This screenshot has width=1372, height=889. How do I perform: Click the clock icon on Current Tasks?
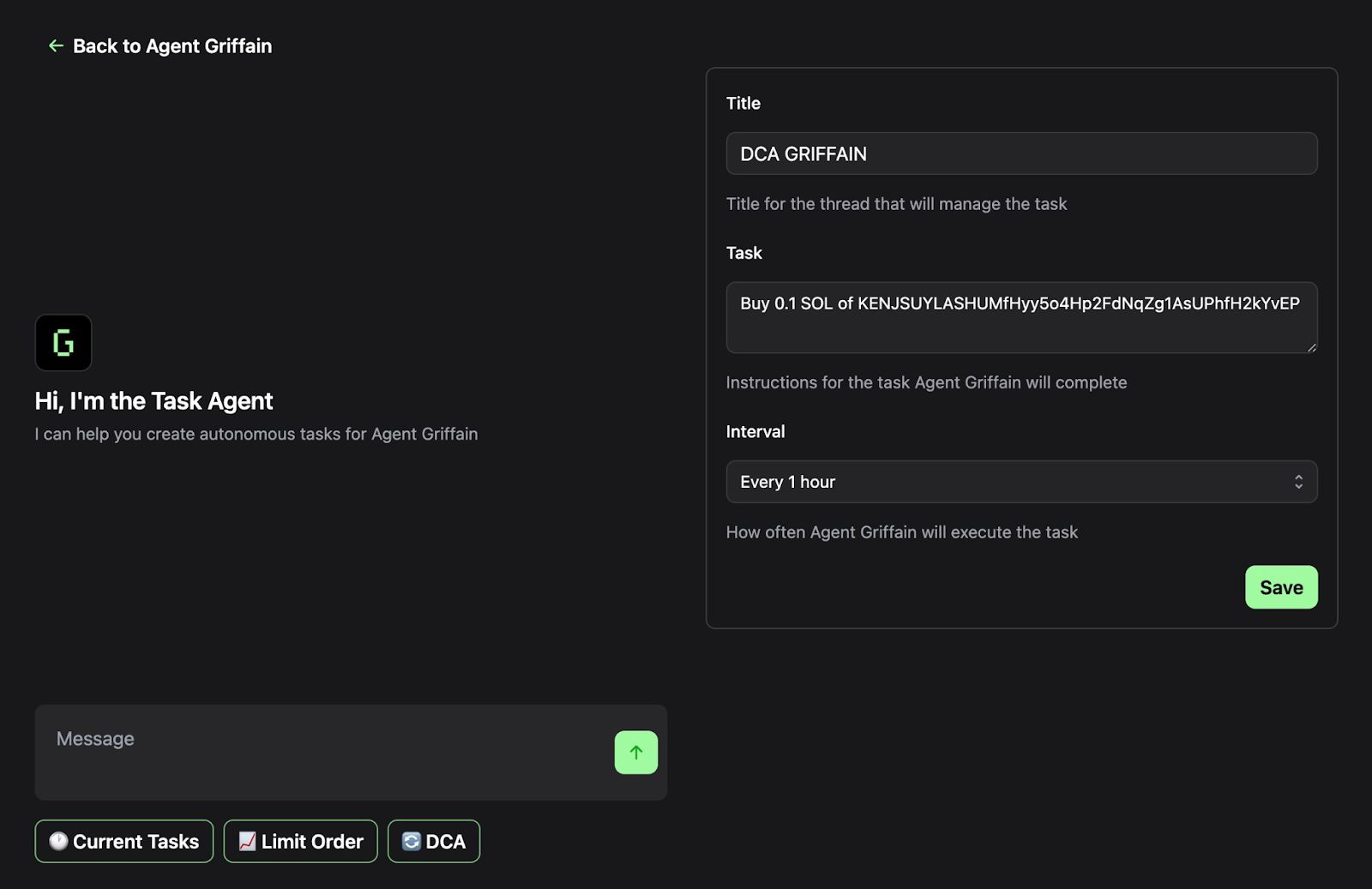pyautogui.click(x=58, y=842)
